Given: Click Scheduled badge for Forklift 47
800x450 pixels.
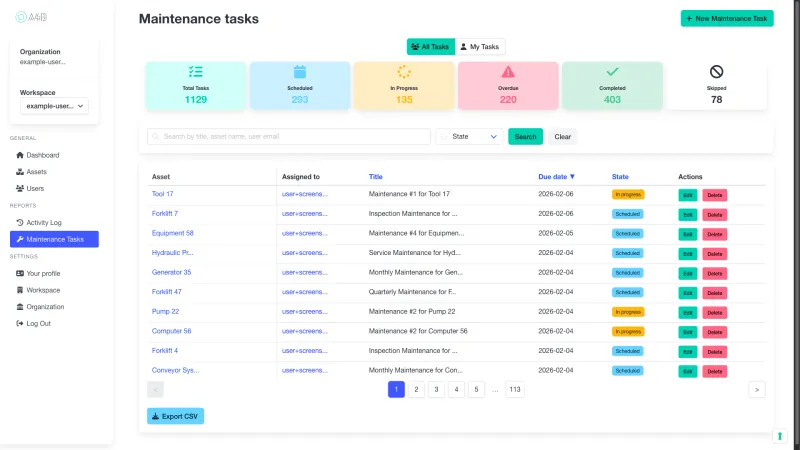Looking at the screenshot, I should [627, 292].
